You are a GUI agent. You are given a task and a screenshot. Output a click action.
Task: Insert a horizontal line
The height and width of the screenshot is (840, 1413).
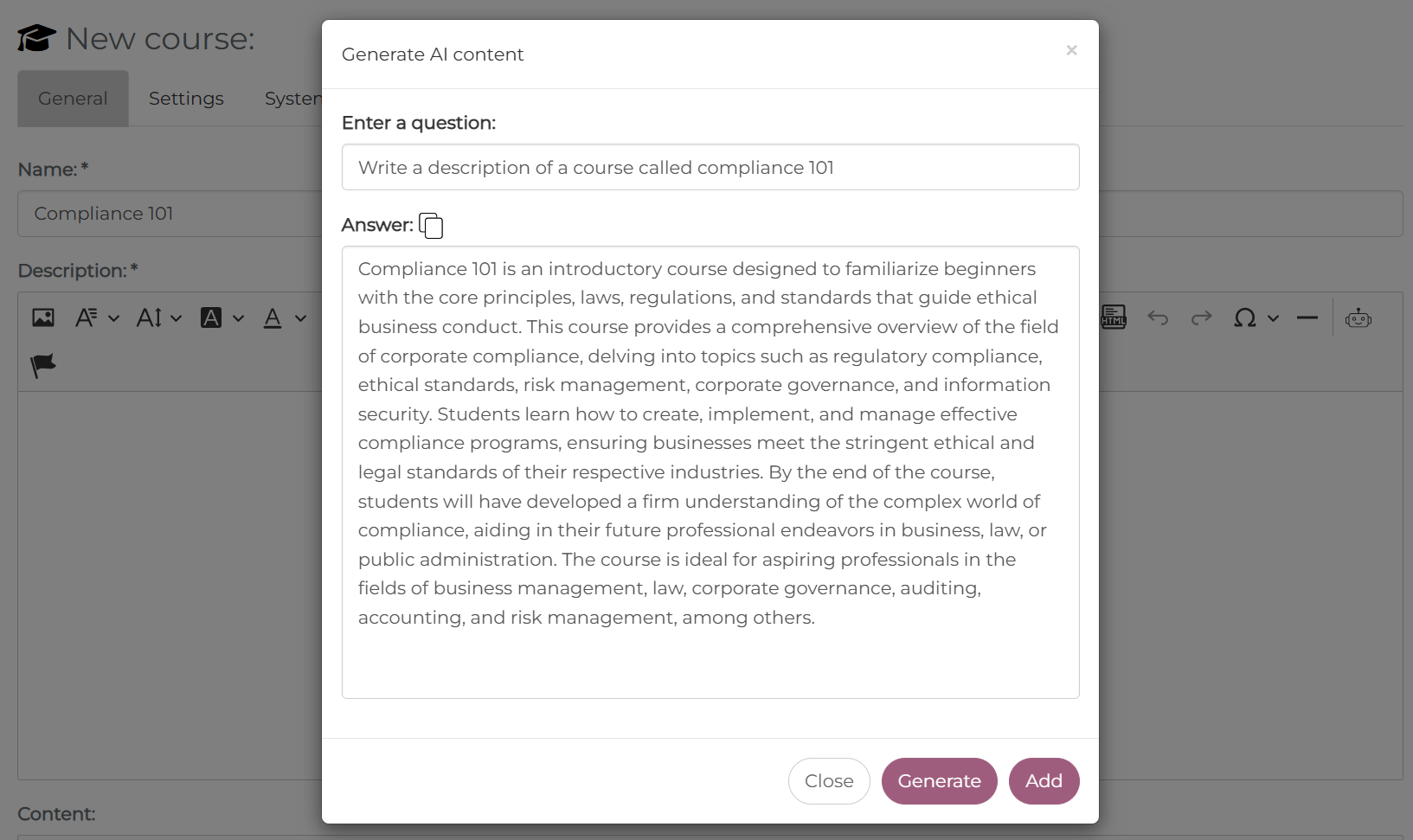click(x=1307, y=318)
